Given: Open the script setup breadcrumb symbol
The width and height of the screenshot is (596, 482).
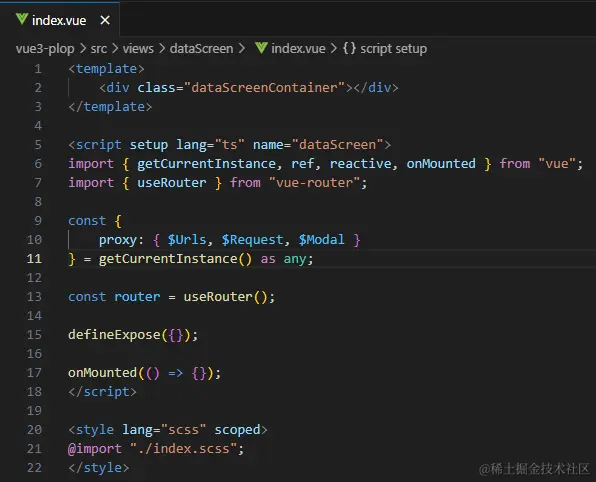Looking at the screenshot, I should pos(393,49).
